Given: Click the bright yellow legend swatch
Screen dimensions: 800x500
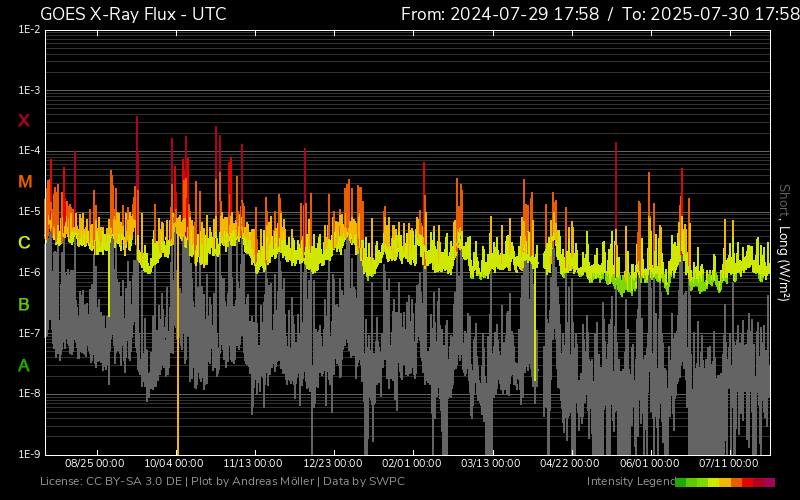Looking at the screenshot, I should (714, 483).
